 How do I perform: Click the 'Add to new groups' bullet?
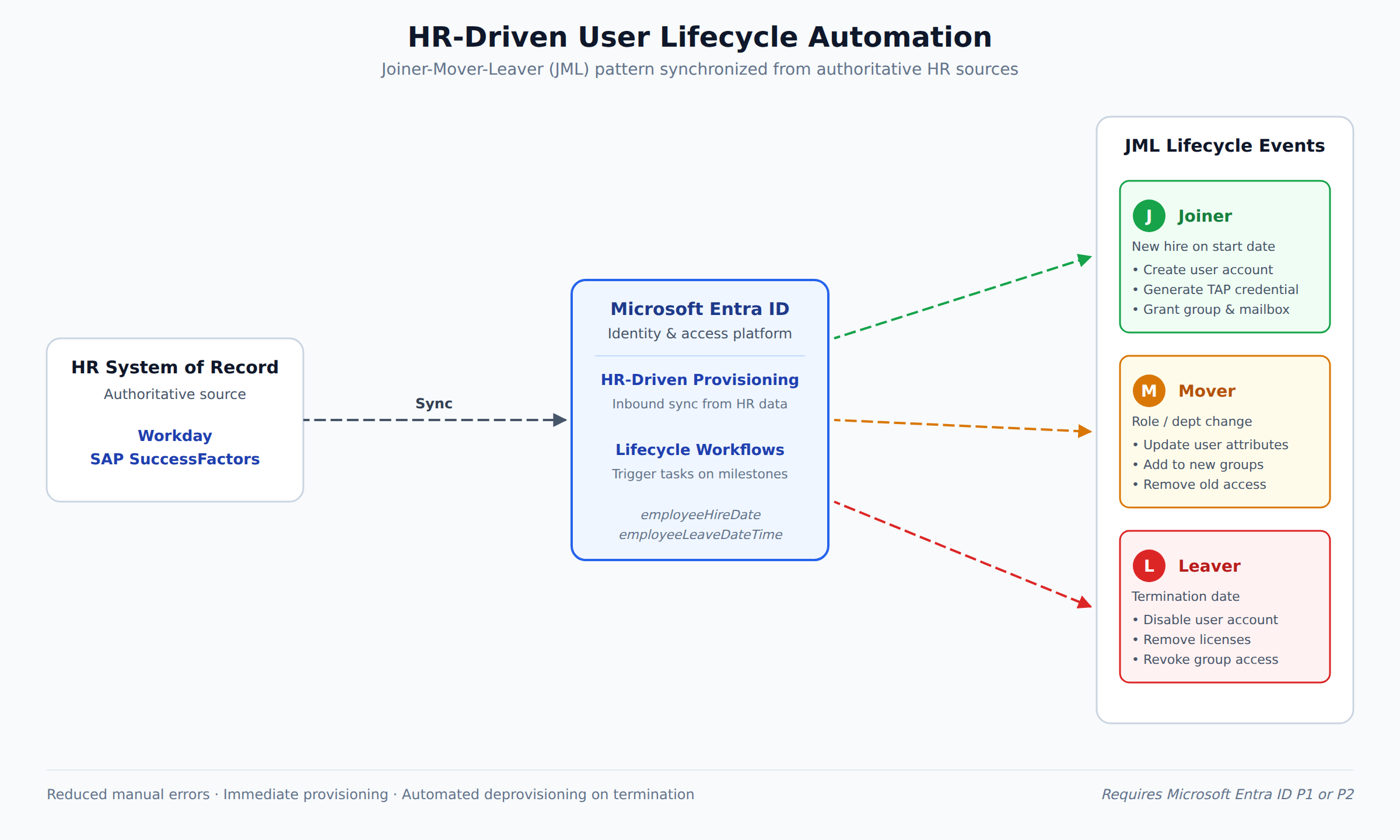(x=1198, y=464)
